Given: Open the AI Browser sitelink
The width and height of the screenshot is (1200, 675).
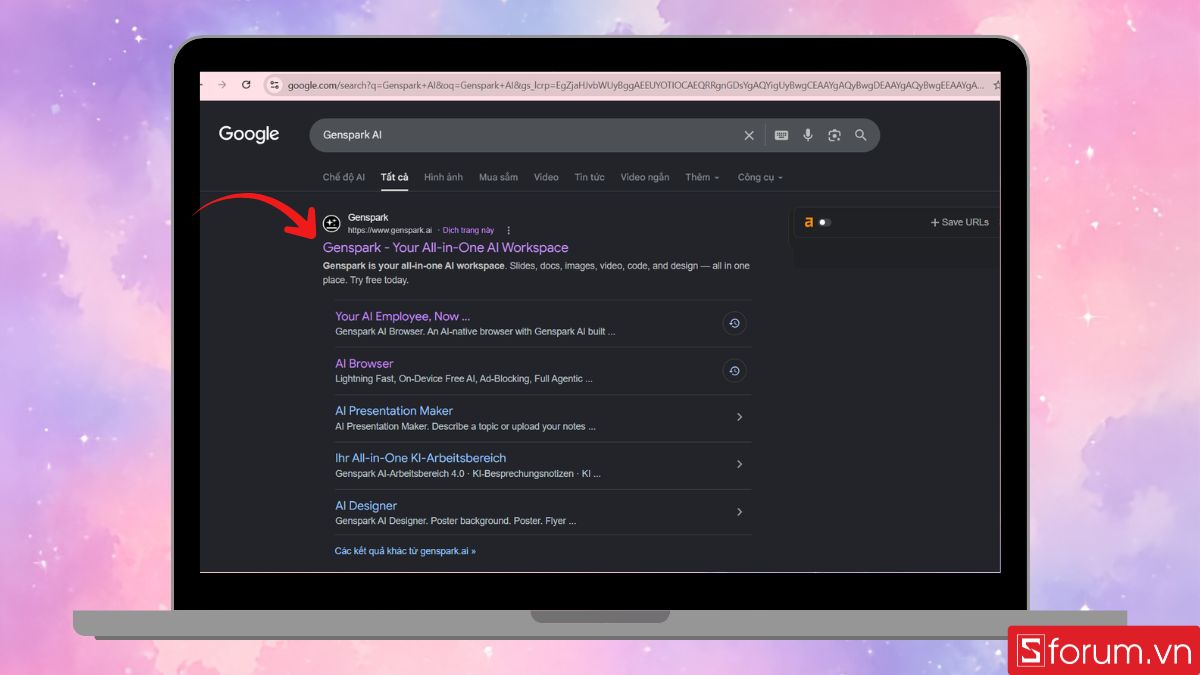Looking at the screenshot, I should (364, 363).
